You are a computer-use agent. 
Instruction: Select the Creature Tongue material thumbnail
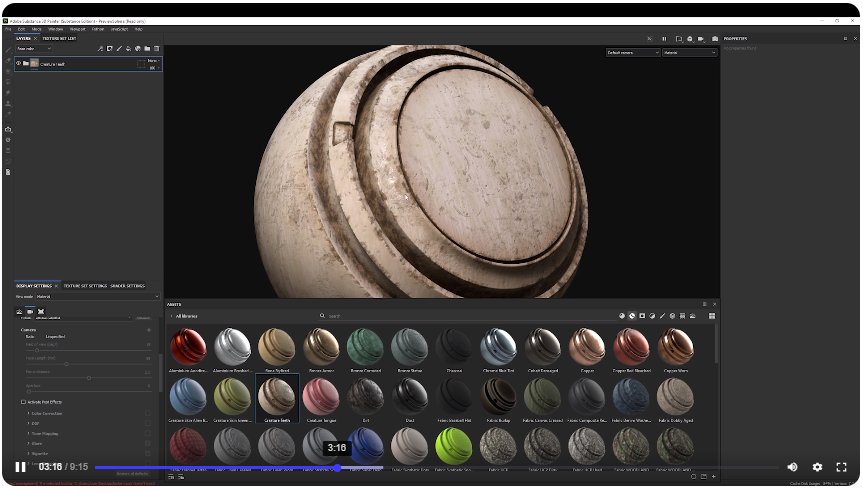321,397
